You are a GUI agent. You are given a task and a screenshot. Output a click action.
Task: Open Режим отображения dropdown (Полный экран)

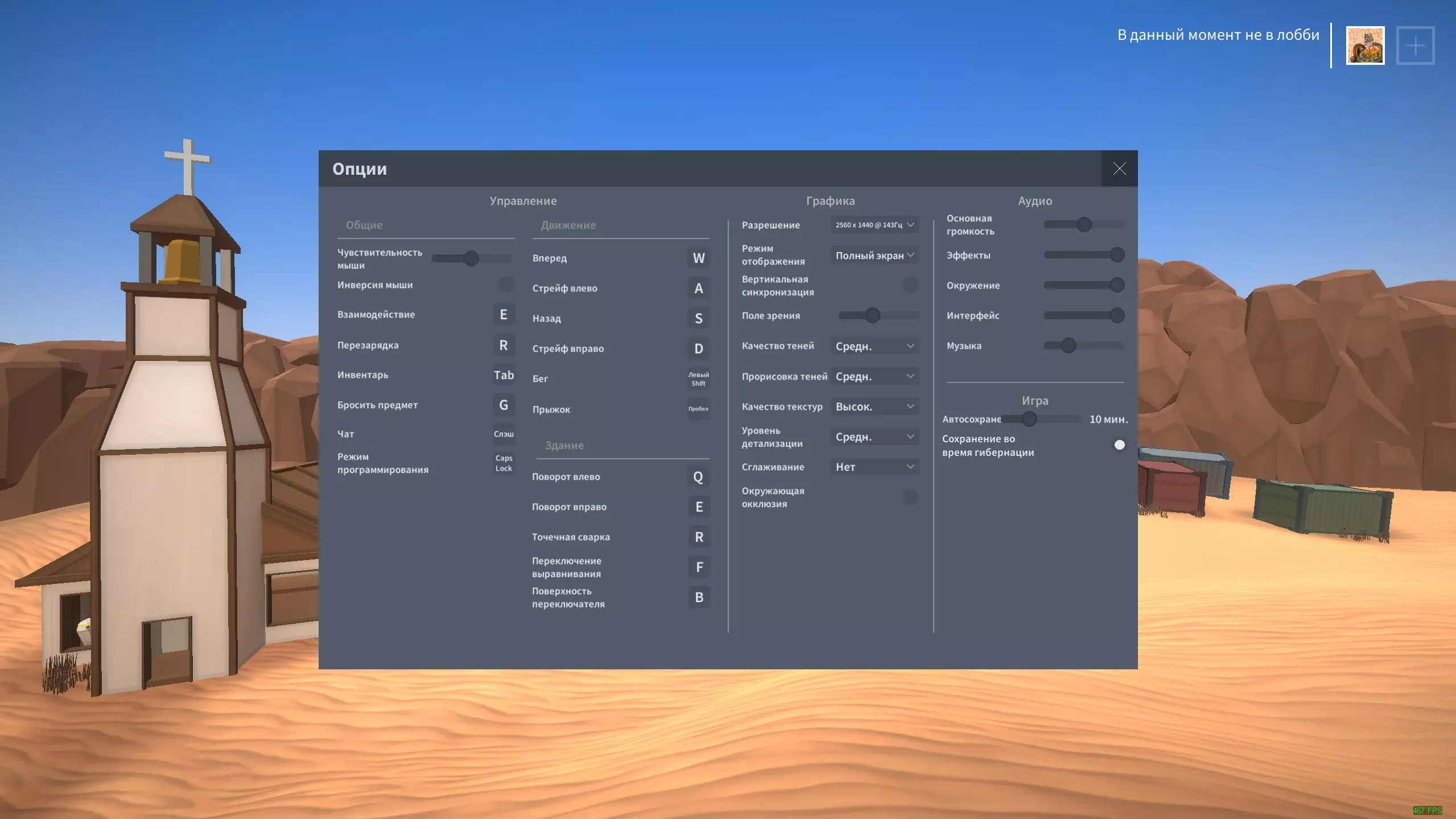pos(875,256)
